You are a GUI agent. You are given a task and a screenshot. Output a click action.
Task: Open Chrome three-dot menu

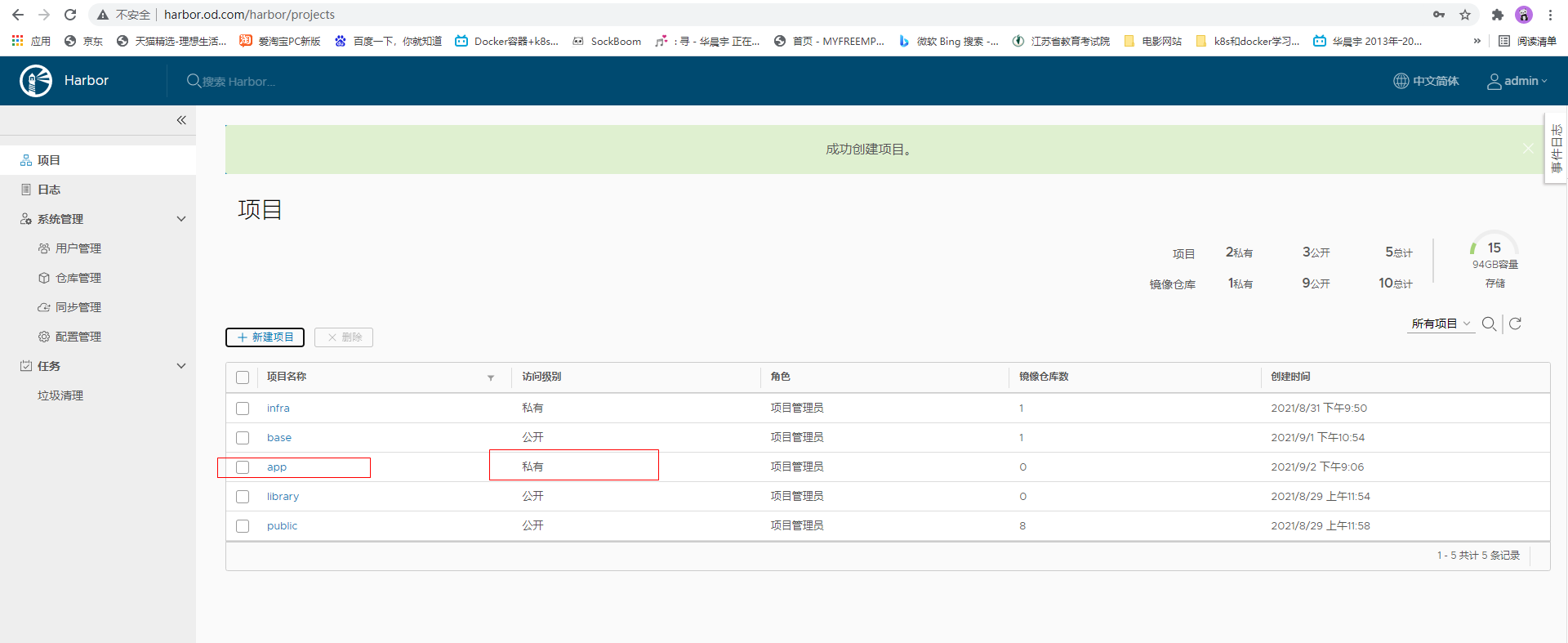point(1550,15)
